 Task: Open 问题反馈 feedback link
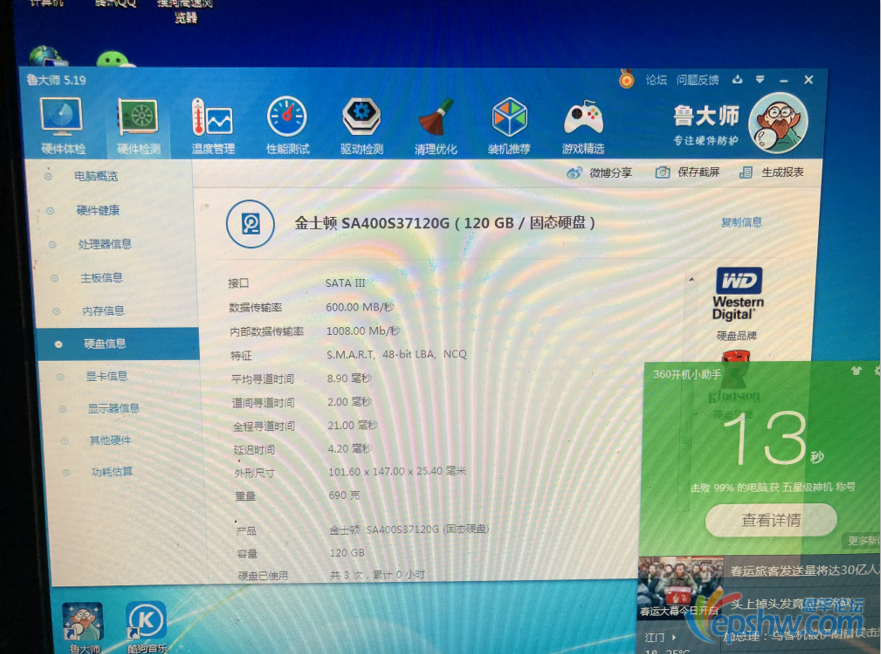tap(697, 80)
